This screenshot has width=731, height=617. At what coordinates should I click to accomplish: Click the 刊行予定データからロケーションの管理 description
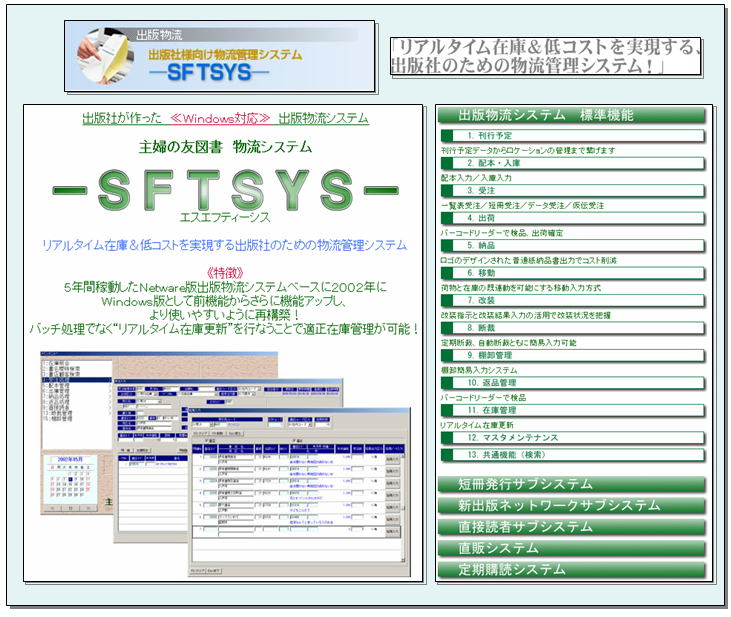(x=528, y=150)
